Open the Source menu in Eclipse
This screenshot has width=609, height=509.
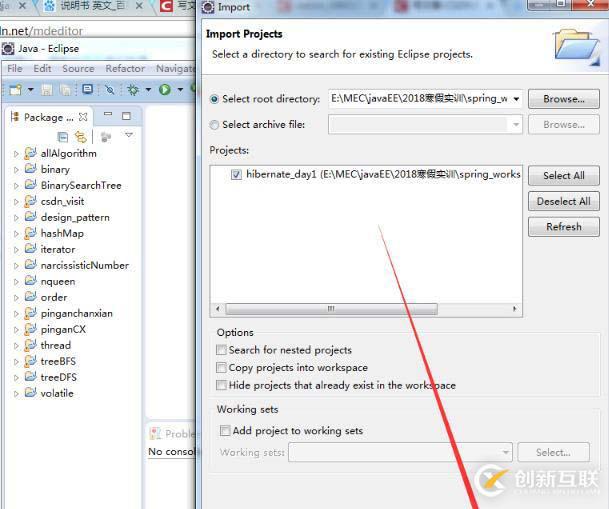pos(78,69)
